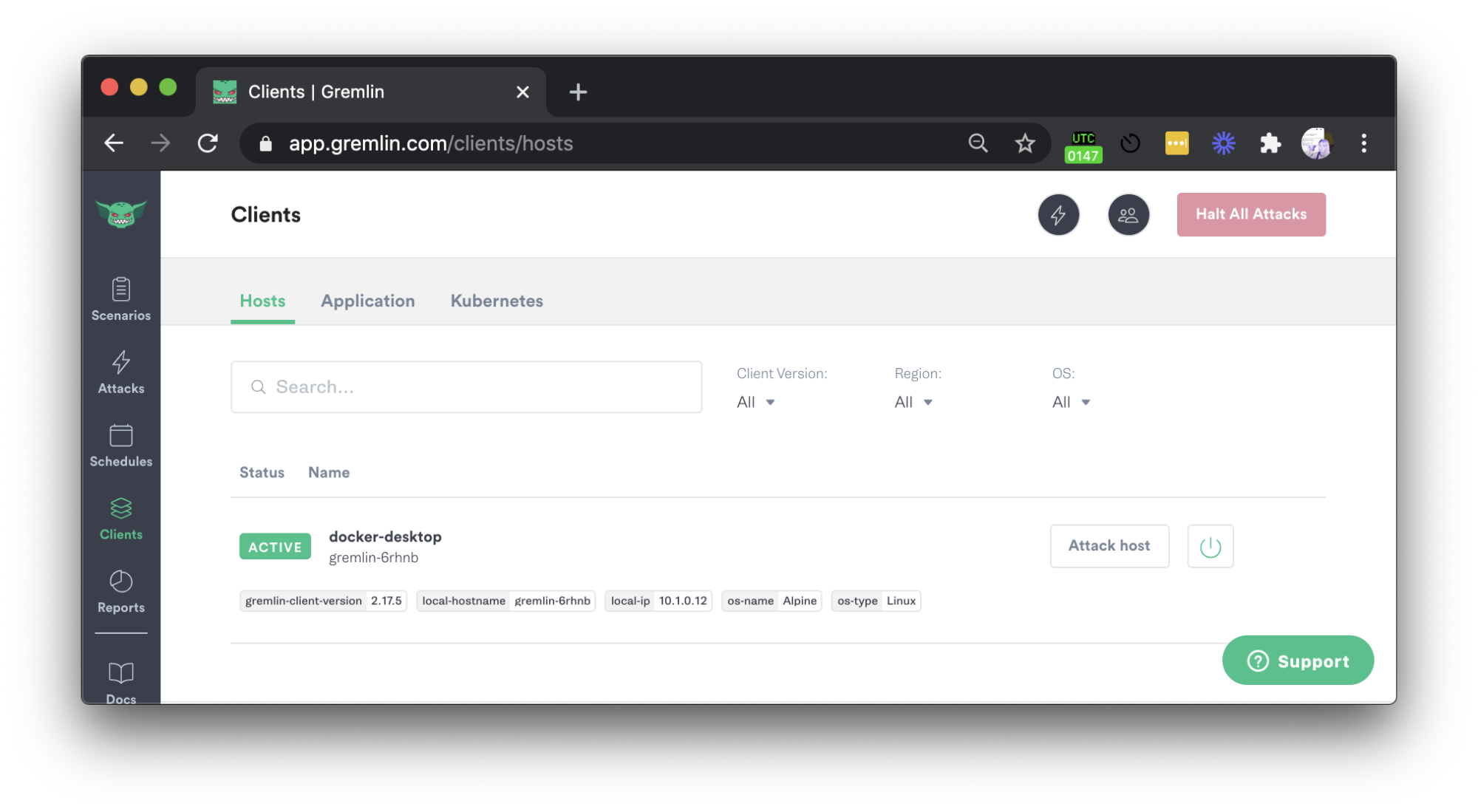Open Reports in the sidebar
Viewport: 1478px width, 812px height.
tap(121, 592)
